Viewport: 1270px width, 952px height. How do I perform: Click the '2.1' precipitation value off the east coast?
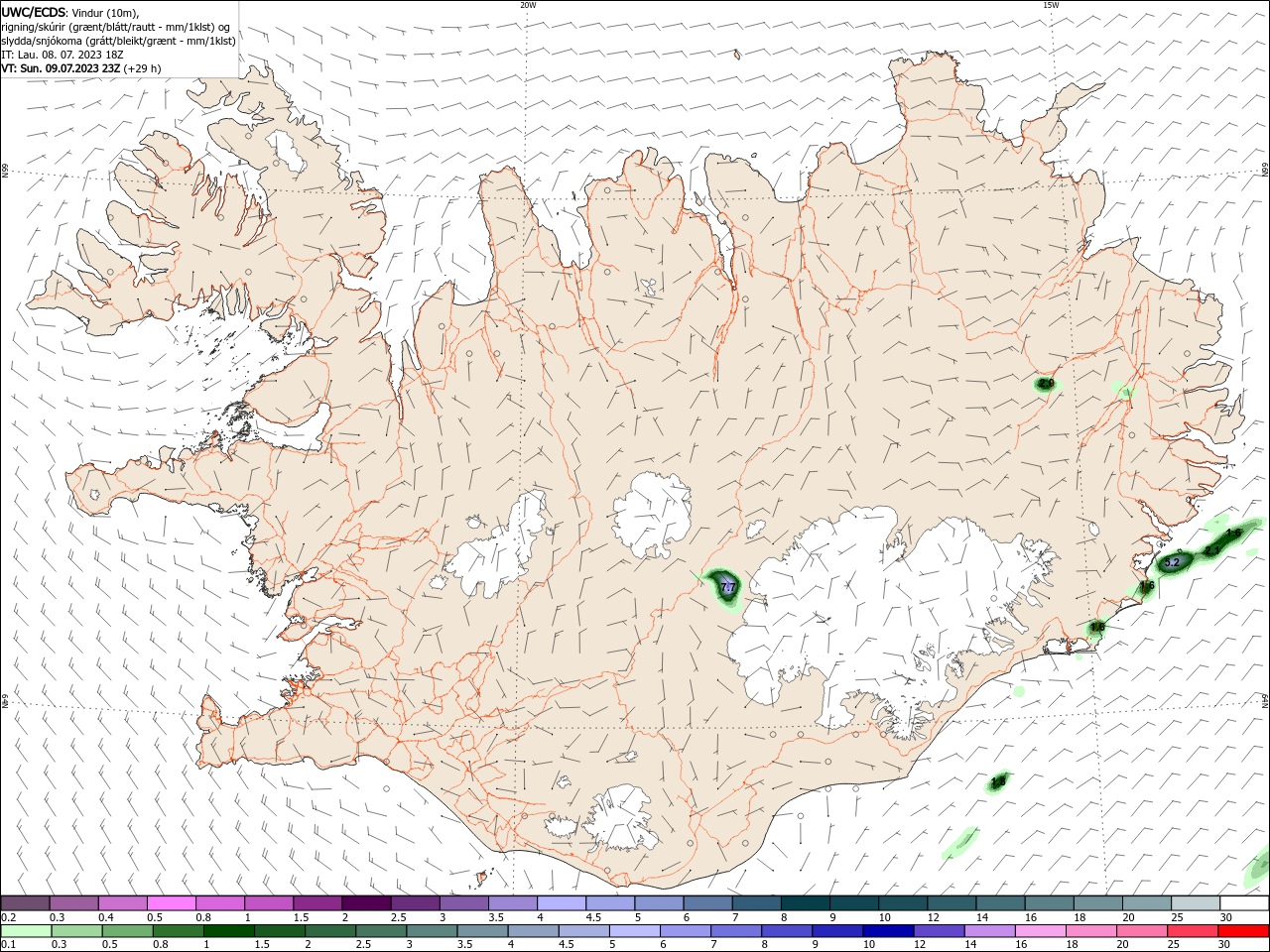(1211, 549)
